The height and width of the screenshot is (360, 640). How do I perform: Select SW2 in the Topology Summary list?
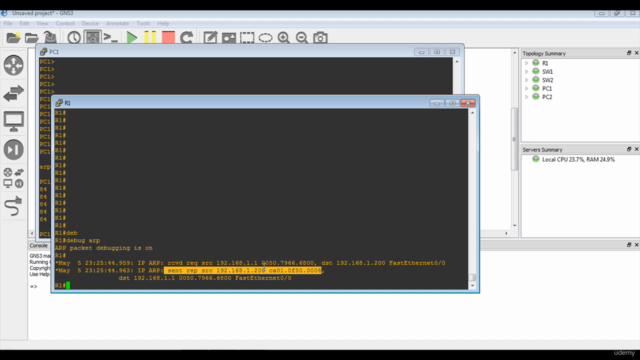coord(547,80)
